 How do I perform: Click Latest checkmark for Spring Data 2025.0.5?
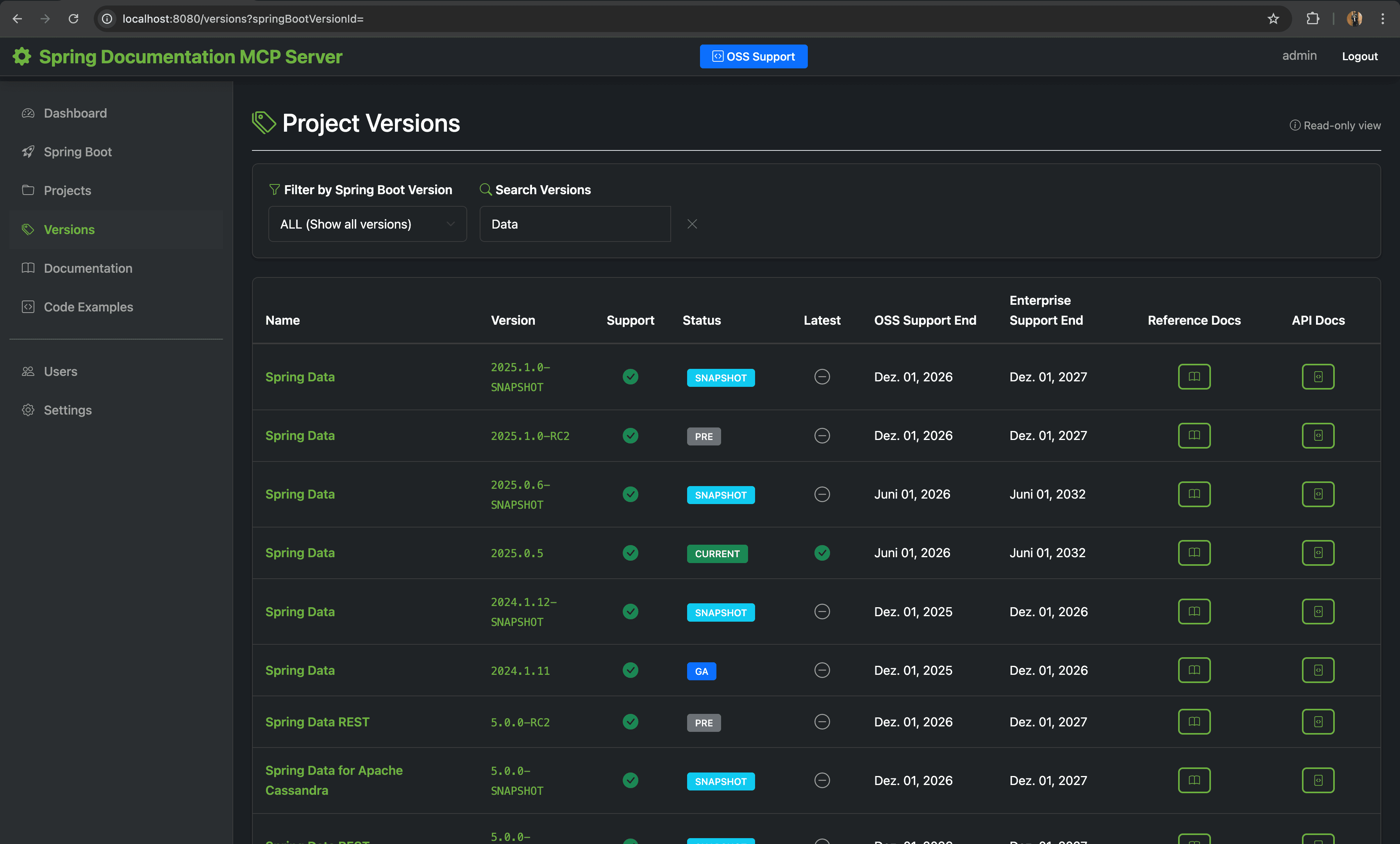tap(821, 553)
